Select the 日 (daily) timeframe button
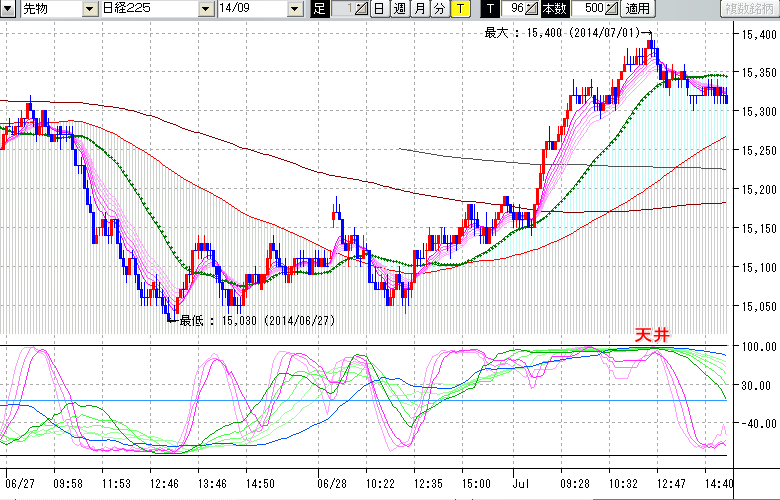Image resolution: width=780 pixels, height=500 pixels. 379,9
